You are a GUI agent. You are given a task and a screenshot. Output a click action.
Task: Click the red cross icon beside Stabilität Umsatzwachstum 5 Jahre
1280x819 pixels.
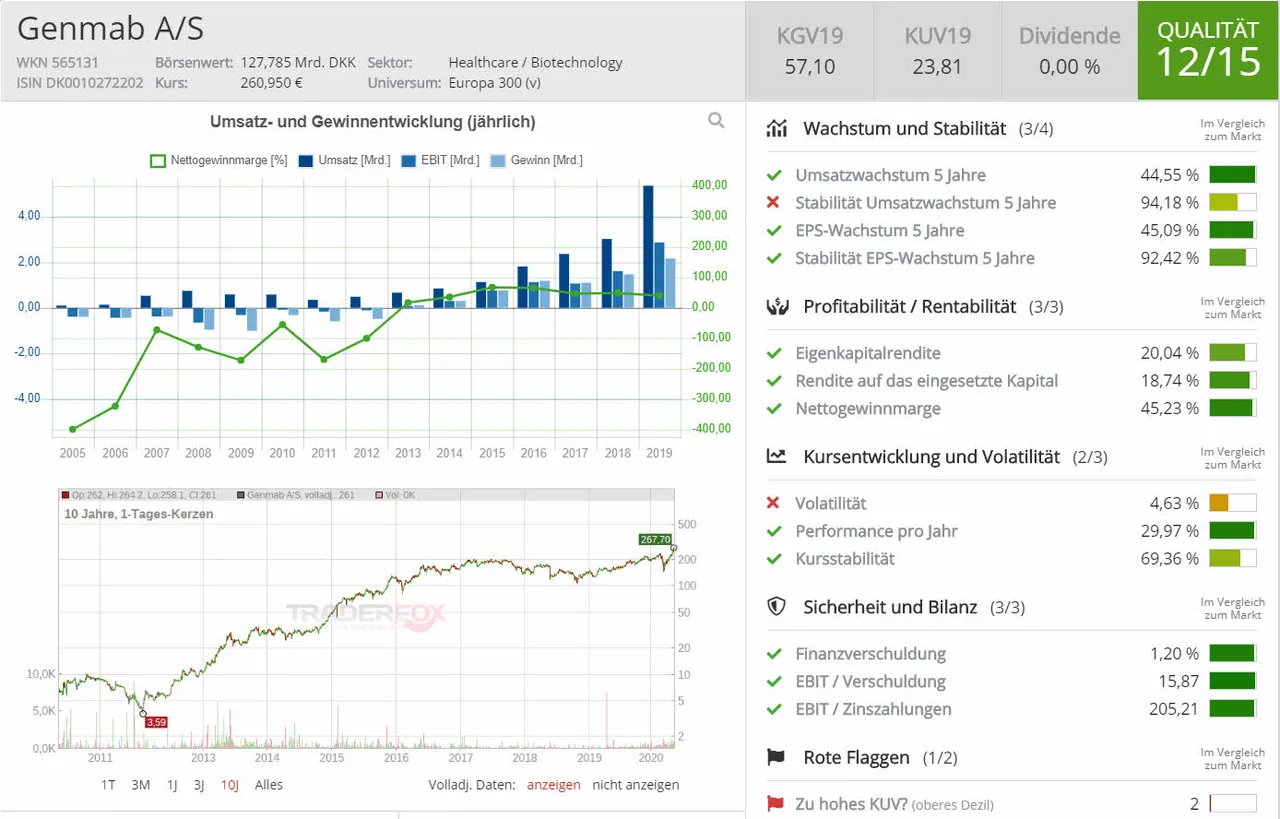point(773,202)
